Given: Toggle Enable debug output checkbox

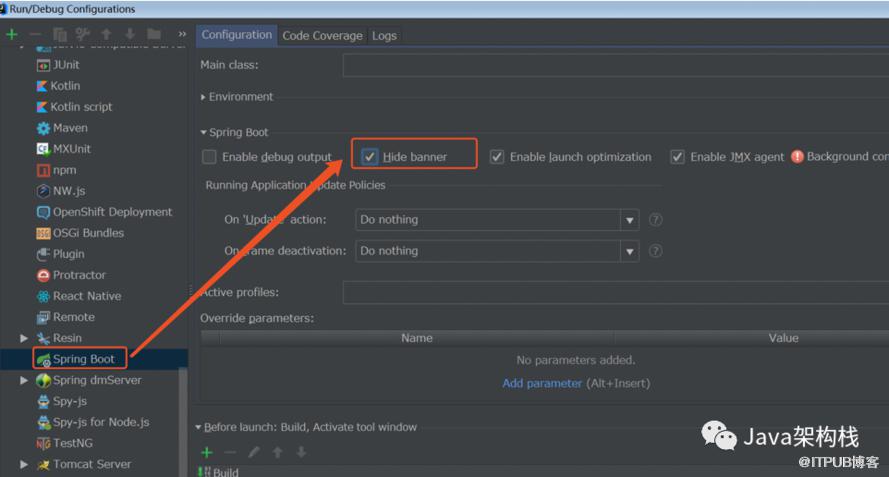Looking at the screenshot, I should tap(209, 157).
